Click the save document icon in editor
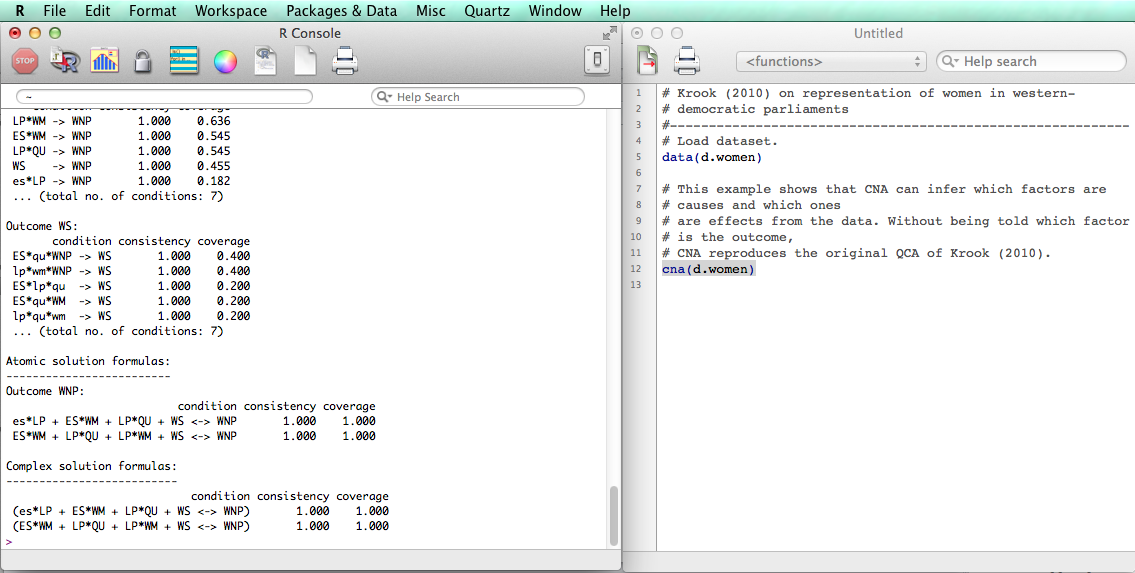 point(647,62)
